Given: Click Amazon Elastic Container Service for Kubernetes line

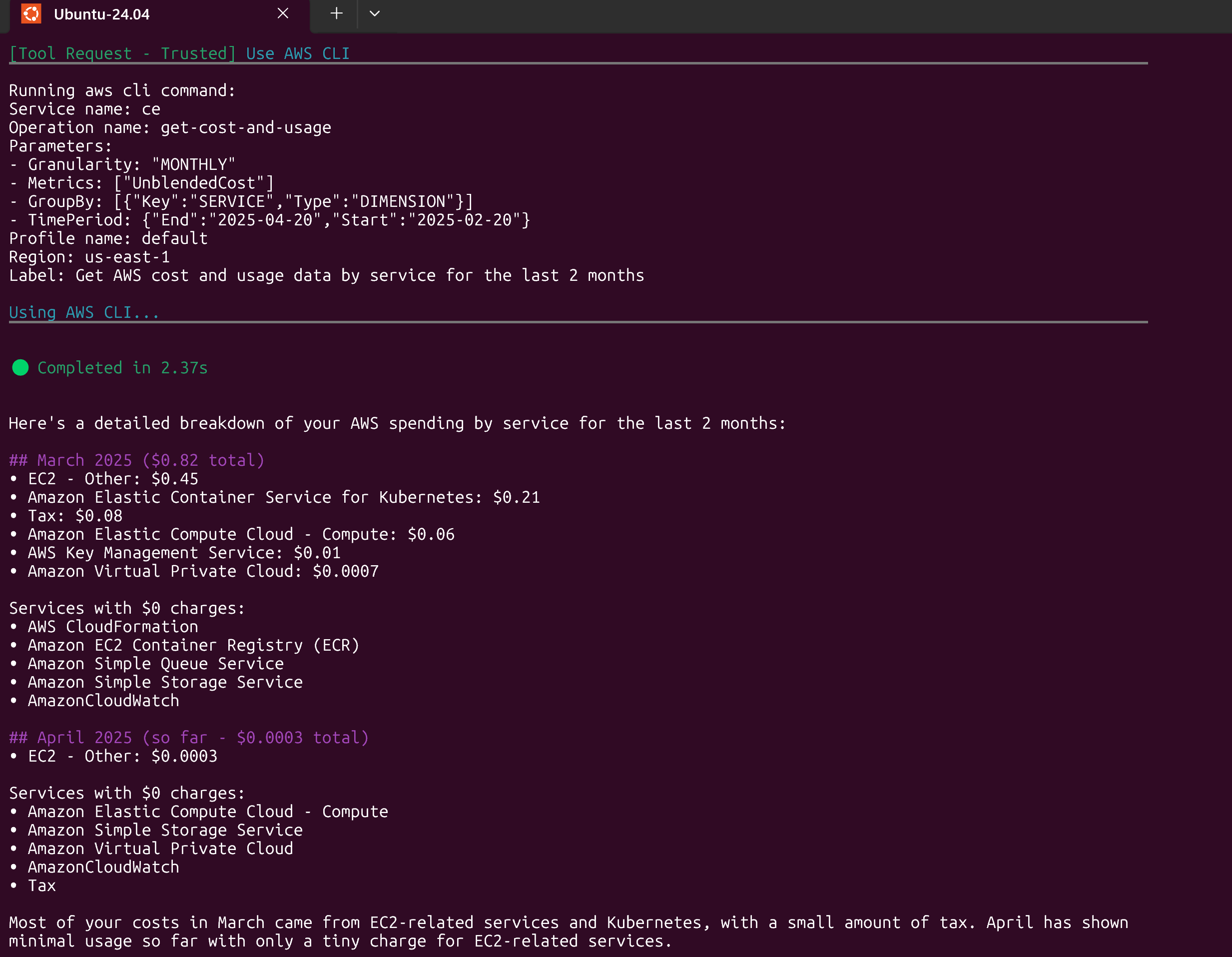Looking at the screenshot, I should (275, 497).
